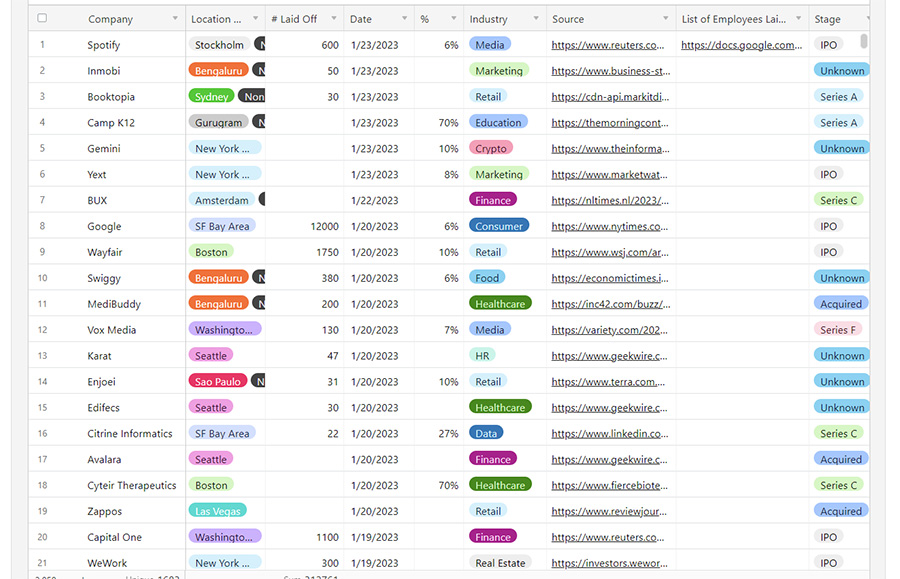This screenshot has width=900, height=579.
Task: Select the Booktopia company cell
Action: coord(111,96)
